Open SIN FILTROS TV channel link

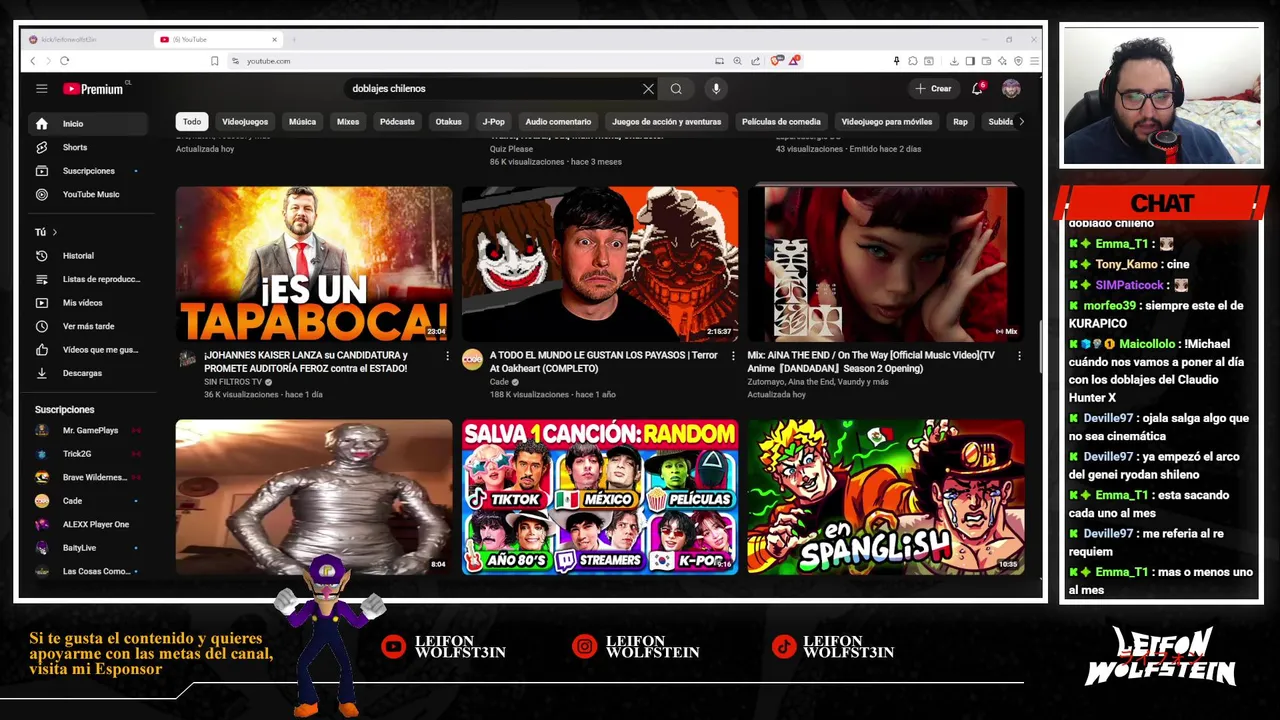(x=233, y=382)
